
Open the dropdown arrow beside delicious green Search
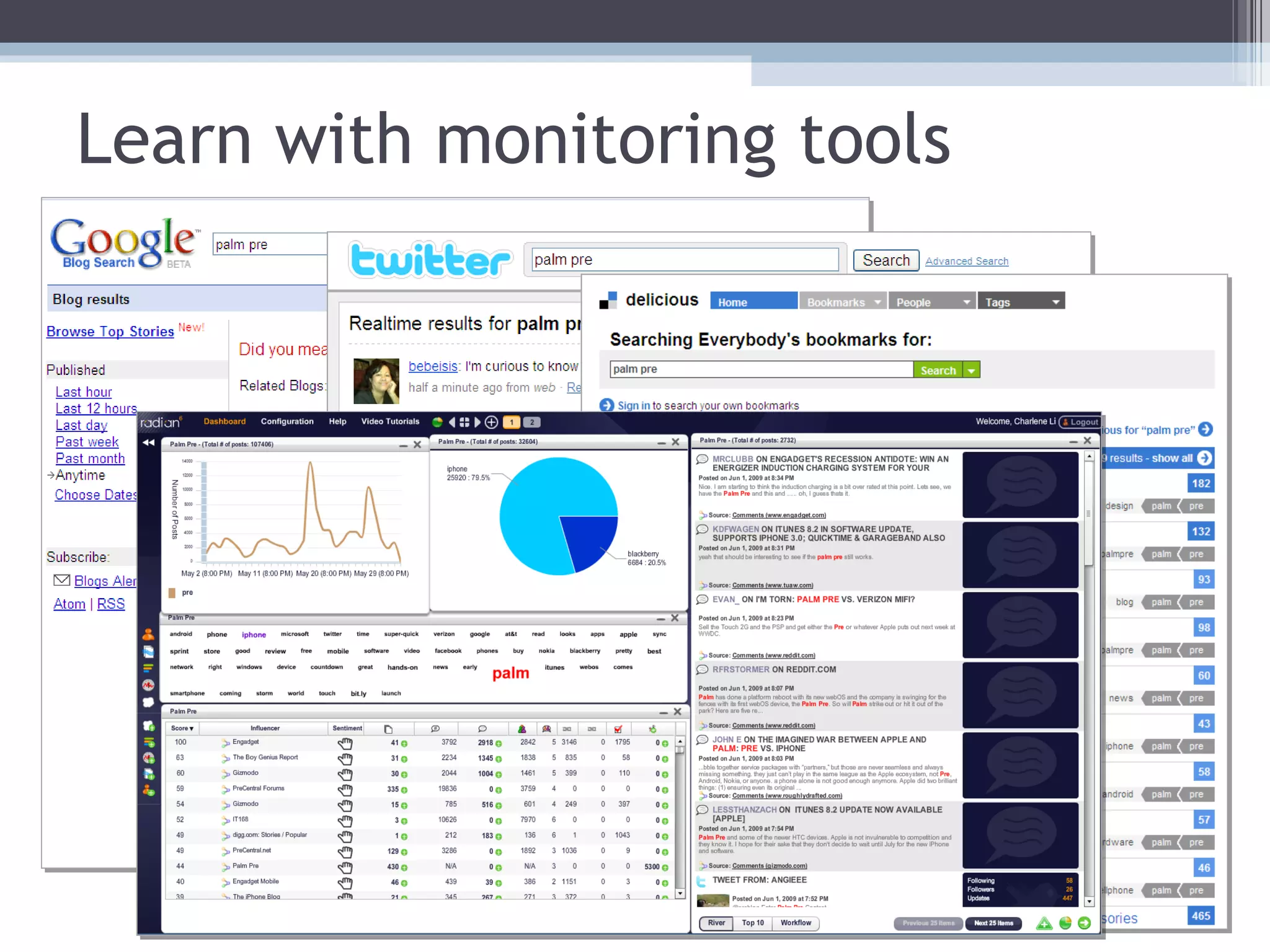[x=972, y=370]
